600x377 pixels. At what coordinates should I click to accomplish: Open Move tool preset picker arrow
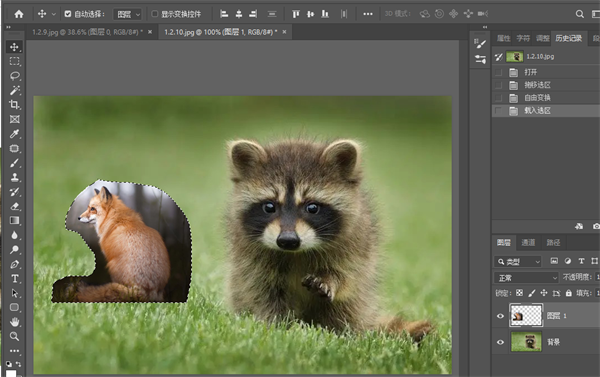coord(54,14)
